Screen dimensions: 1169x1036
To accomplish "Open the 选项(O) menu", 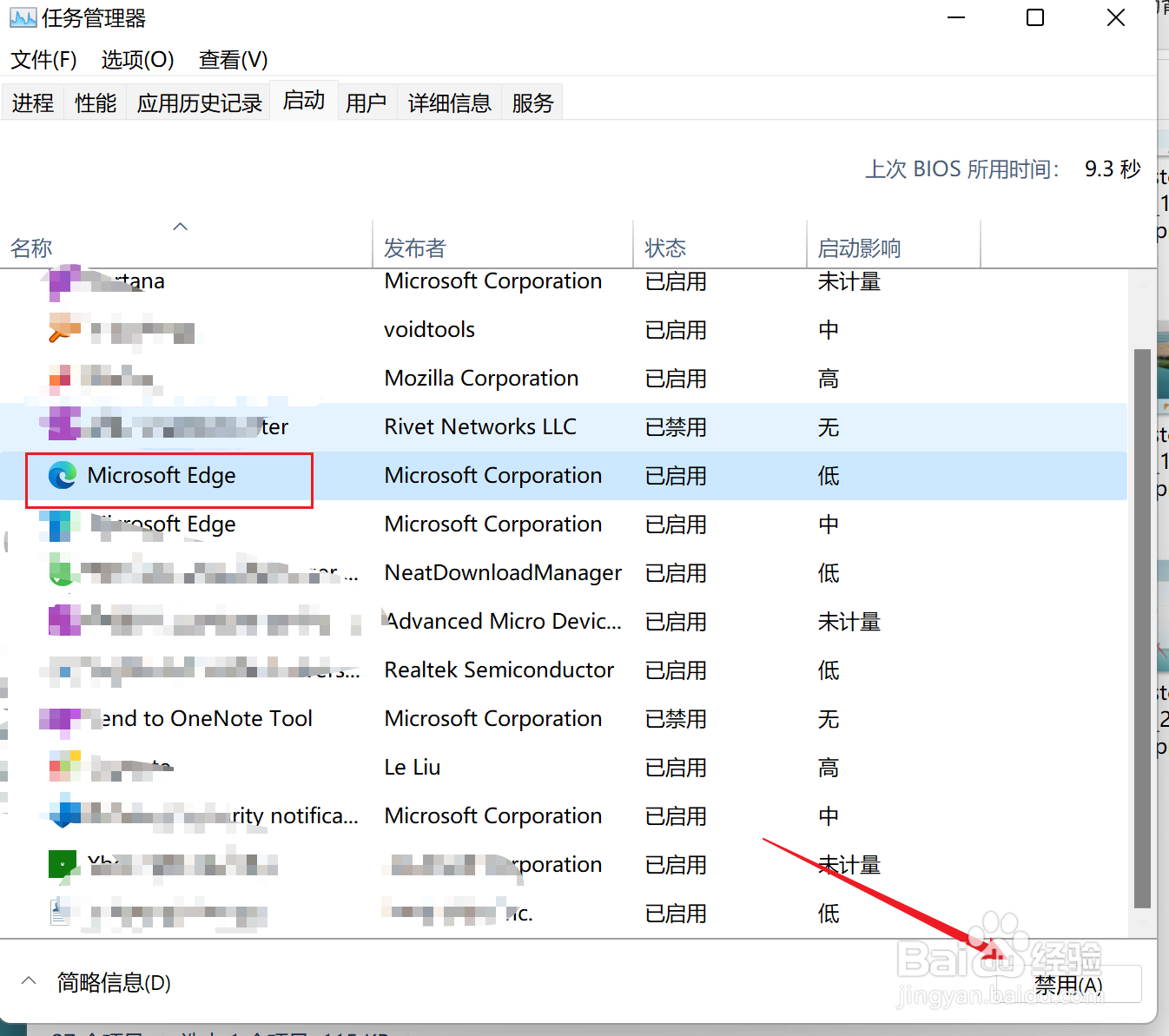I will tap(137, 60).
